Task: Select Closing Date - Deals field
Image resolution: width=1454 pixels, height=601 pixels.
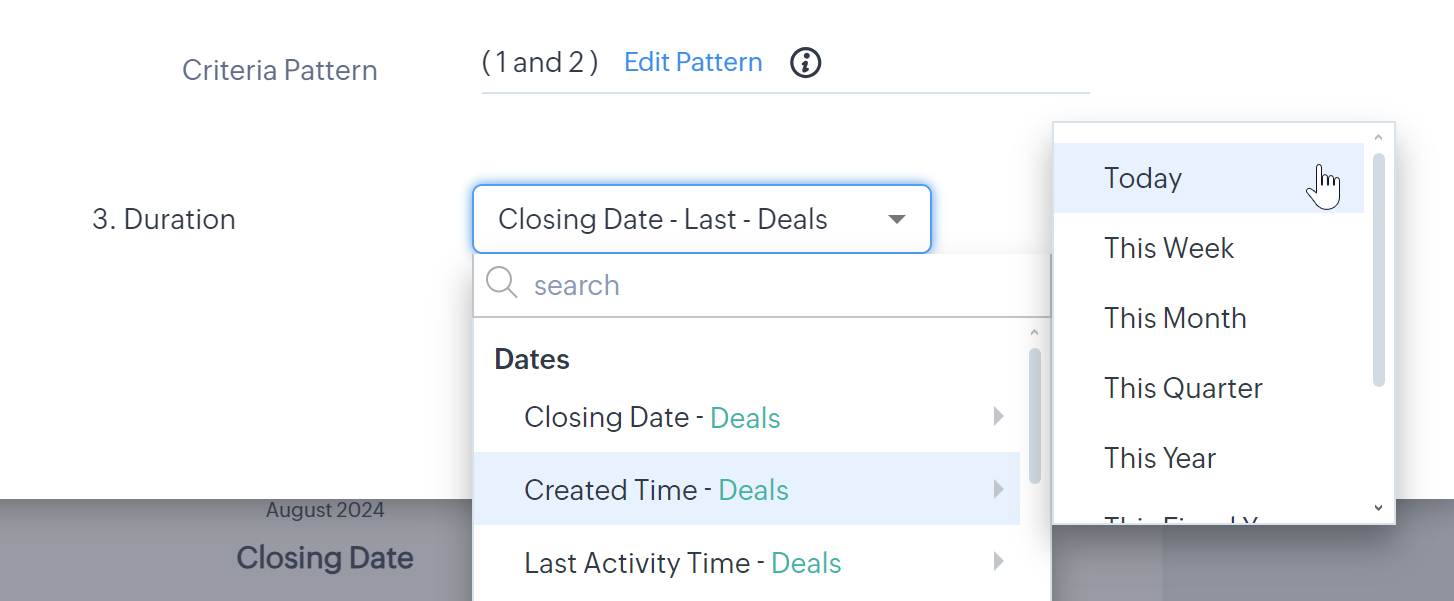Action: [652, 417]
